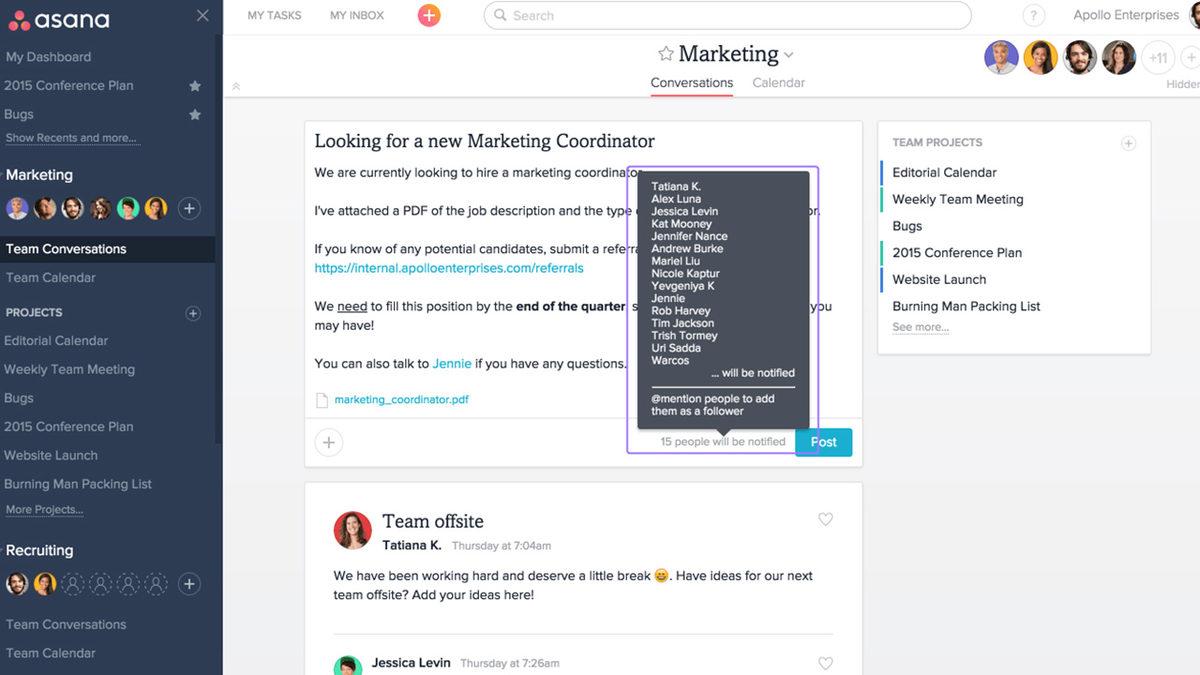1200x675 pixels.
Task: Add a team project via plus icon
Action: pos(1128,143)
